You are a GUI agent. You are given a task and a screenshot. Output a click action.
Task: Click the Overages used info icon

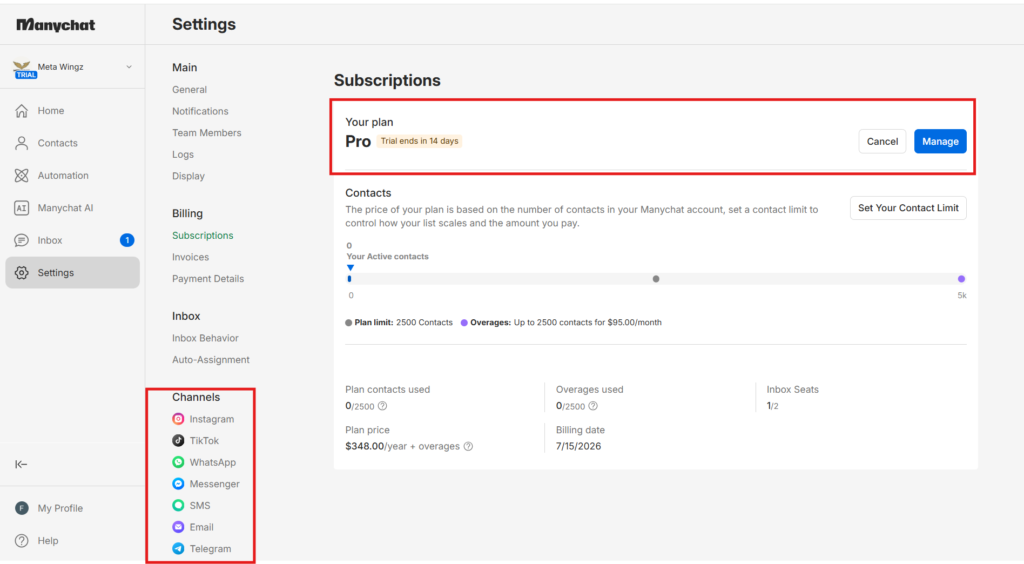(x=593, y=406)
